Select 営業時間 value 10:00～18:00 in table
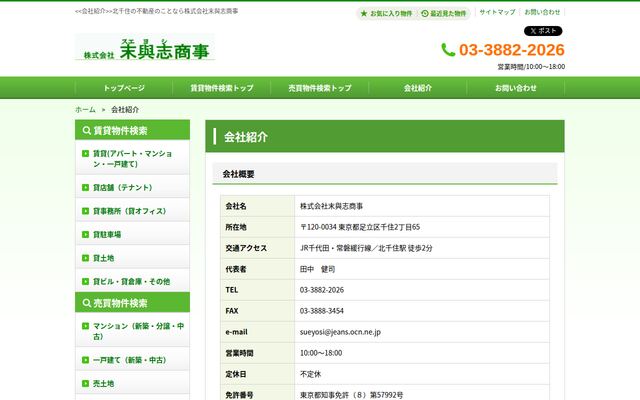Screen dimensions: 640x400 pos(321,353)
